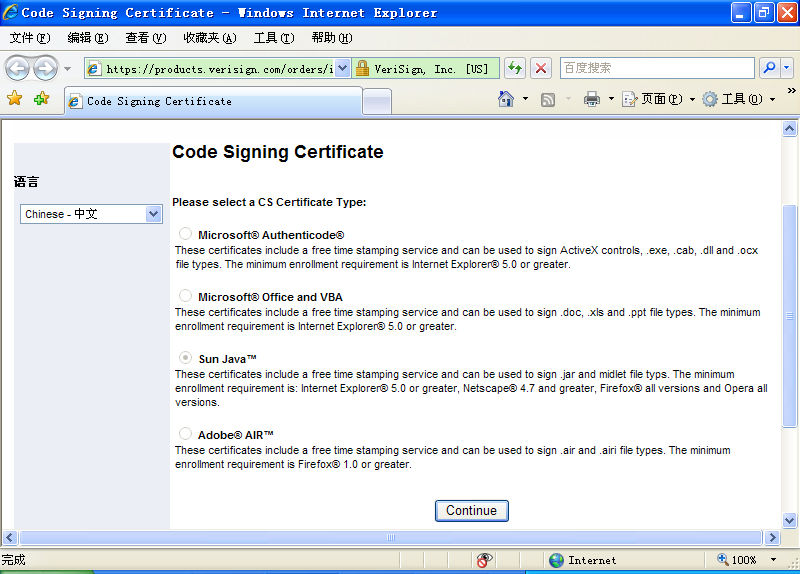Click the RSS feeds icon

click(548, 99)
